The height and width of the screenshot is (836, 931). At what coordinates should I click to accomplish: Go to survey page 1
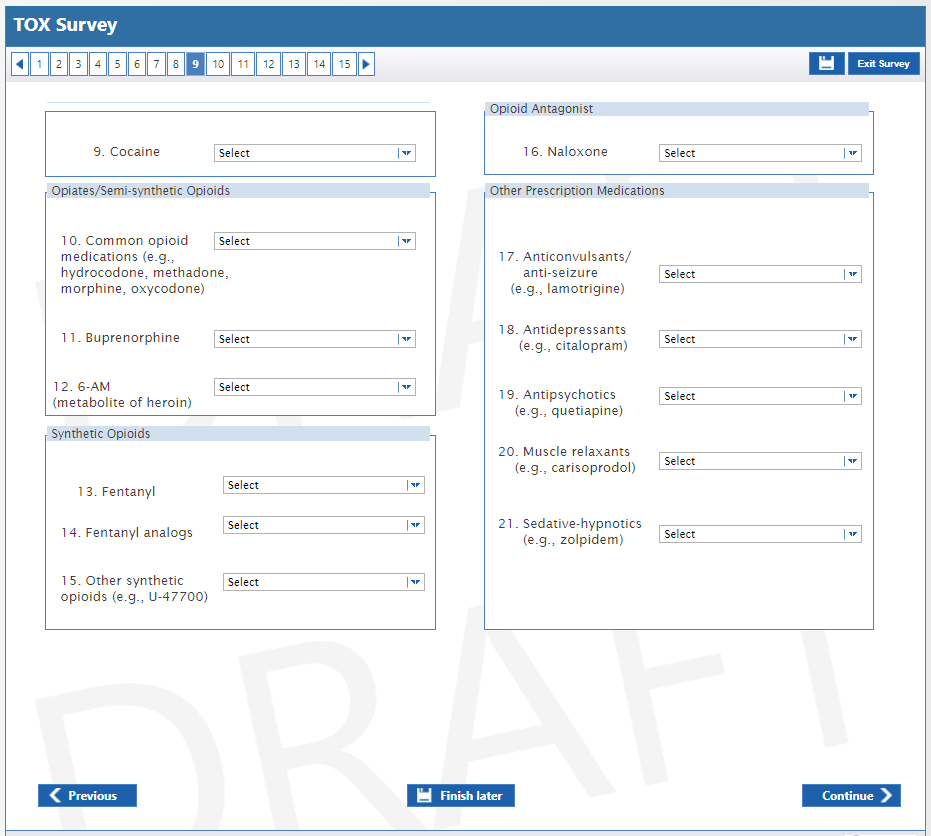click(39, 64)
